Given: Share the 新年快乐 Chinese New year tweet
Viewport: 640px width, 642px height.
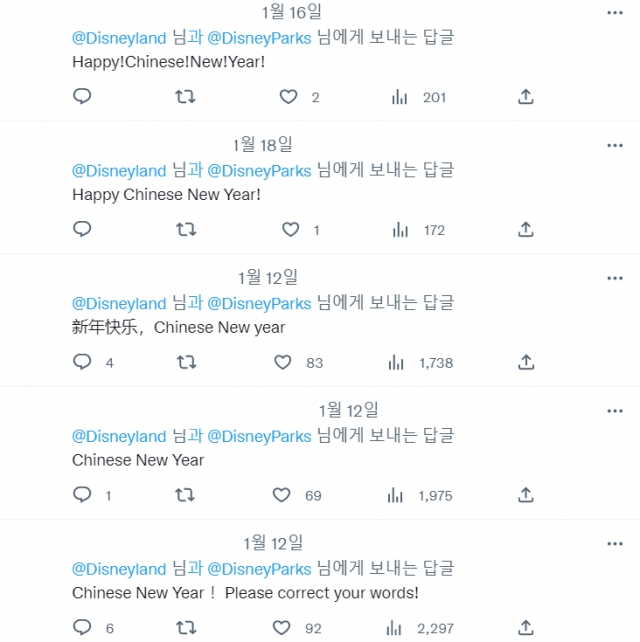Looking at the screenshot, I should (x=526, y=362).
